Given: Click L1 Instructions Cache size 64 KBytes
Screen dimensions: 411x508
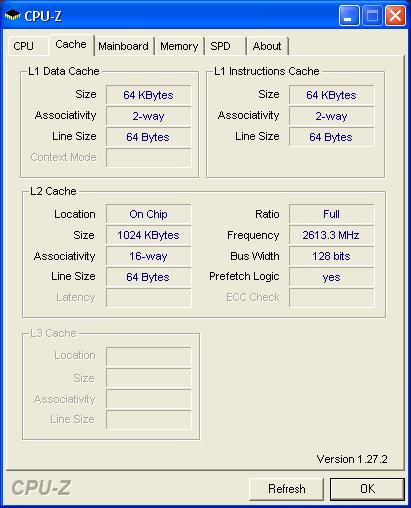Looking at the screenshot, I should (x=331, y=95).
